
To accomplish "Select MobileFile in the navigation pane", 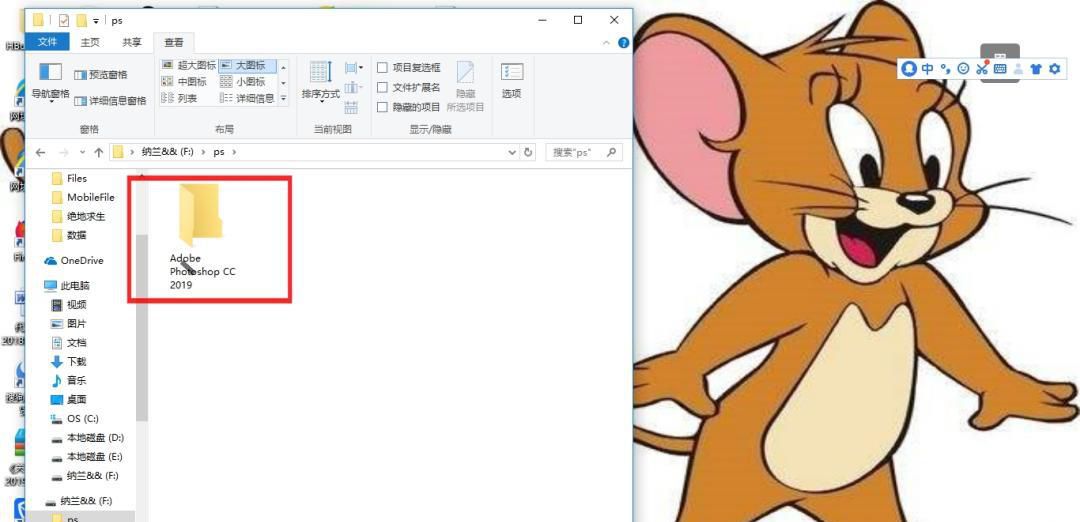I will (x=83, y=198).
